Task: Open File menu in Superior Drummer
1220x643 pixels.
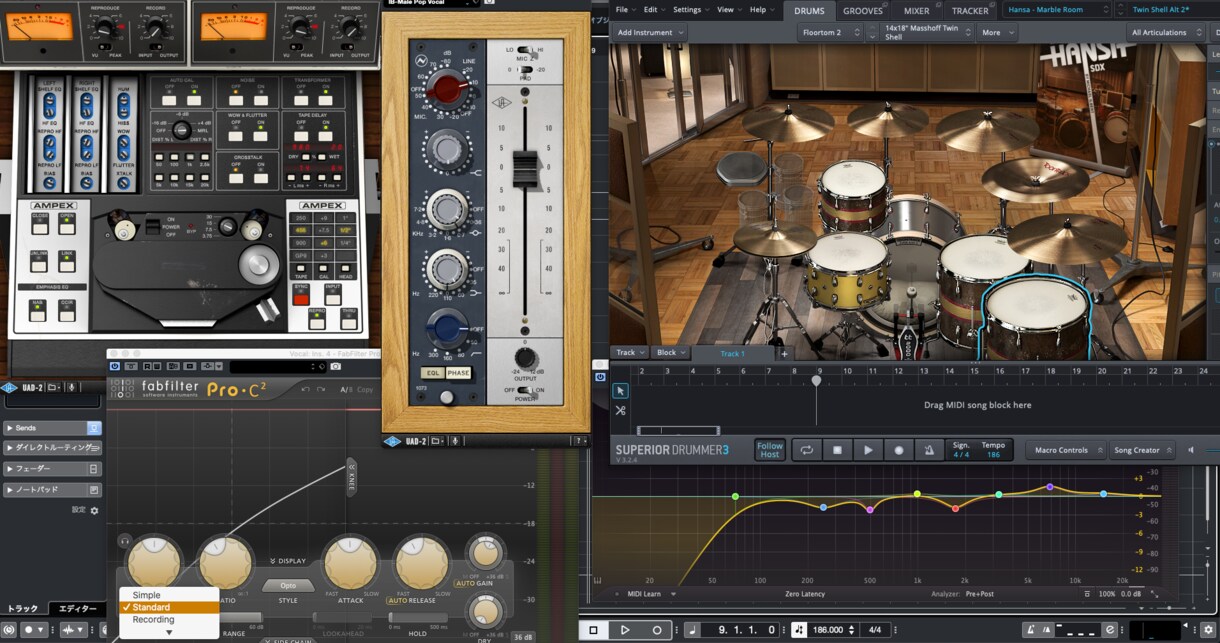Action: tap(625, 10)
